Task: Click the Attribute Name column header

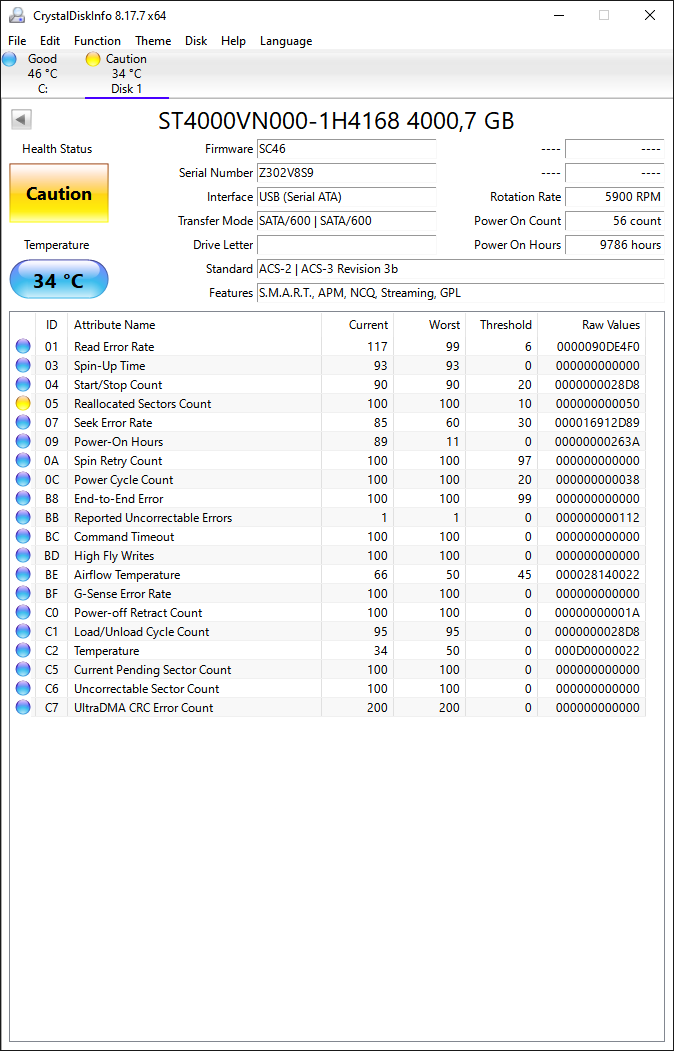Action: click(194, 324)
